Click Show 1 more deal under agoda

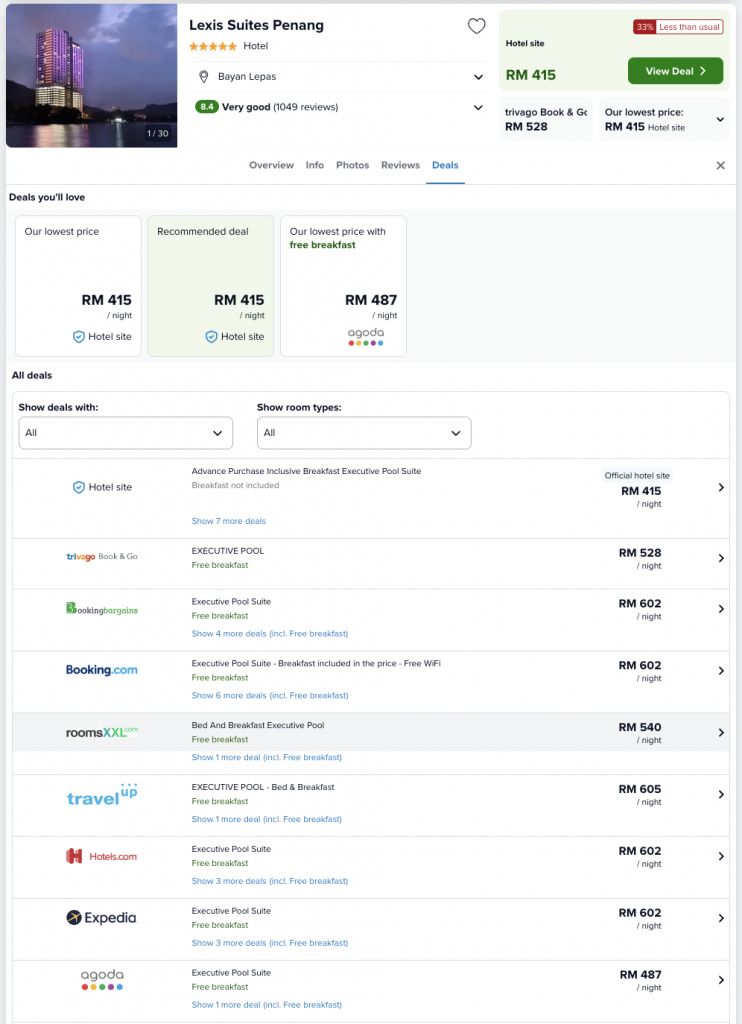pyautogui.click(x=266, y=1005)
